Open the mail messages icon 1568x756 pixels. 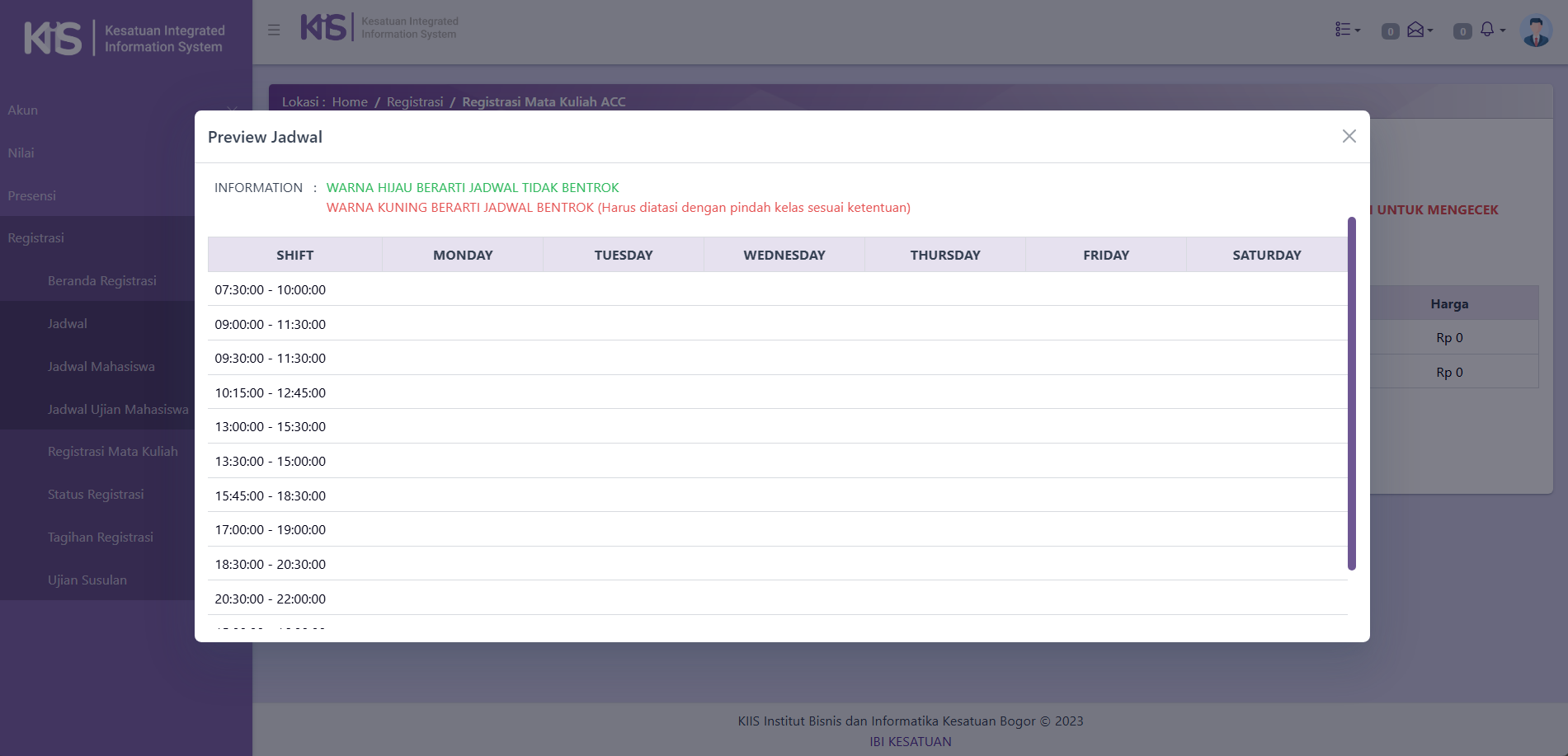pos(1416,30)
